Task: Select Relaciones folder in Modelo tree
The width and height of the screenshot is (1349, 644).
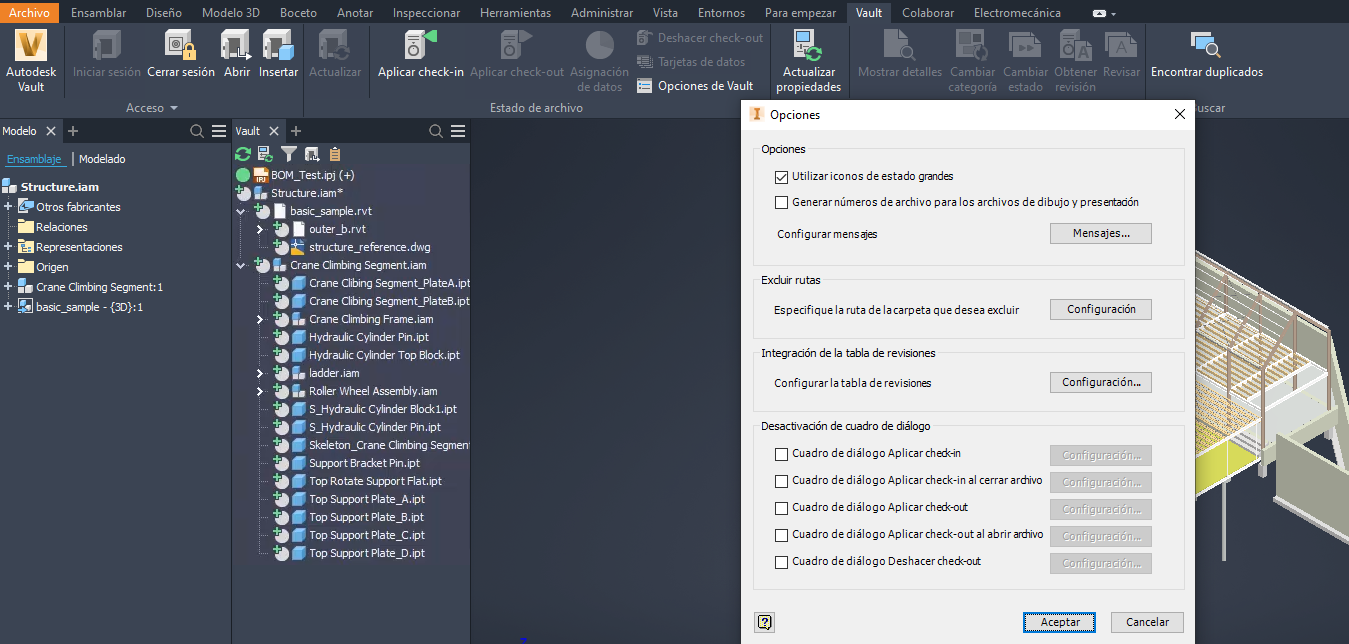Action: click(62, 227)
